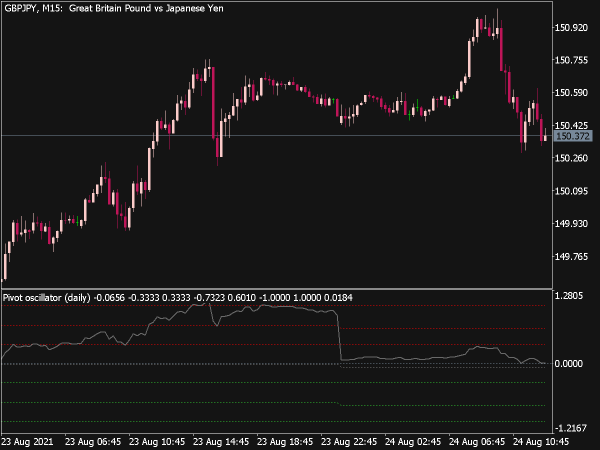Click time axis label 24 Aug 02:45

point(412,442)
